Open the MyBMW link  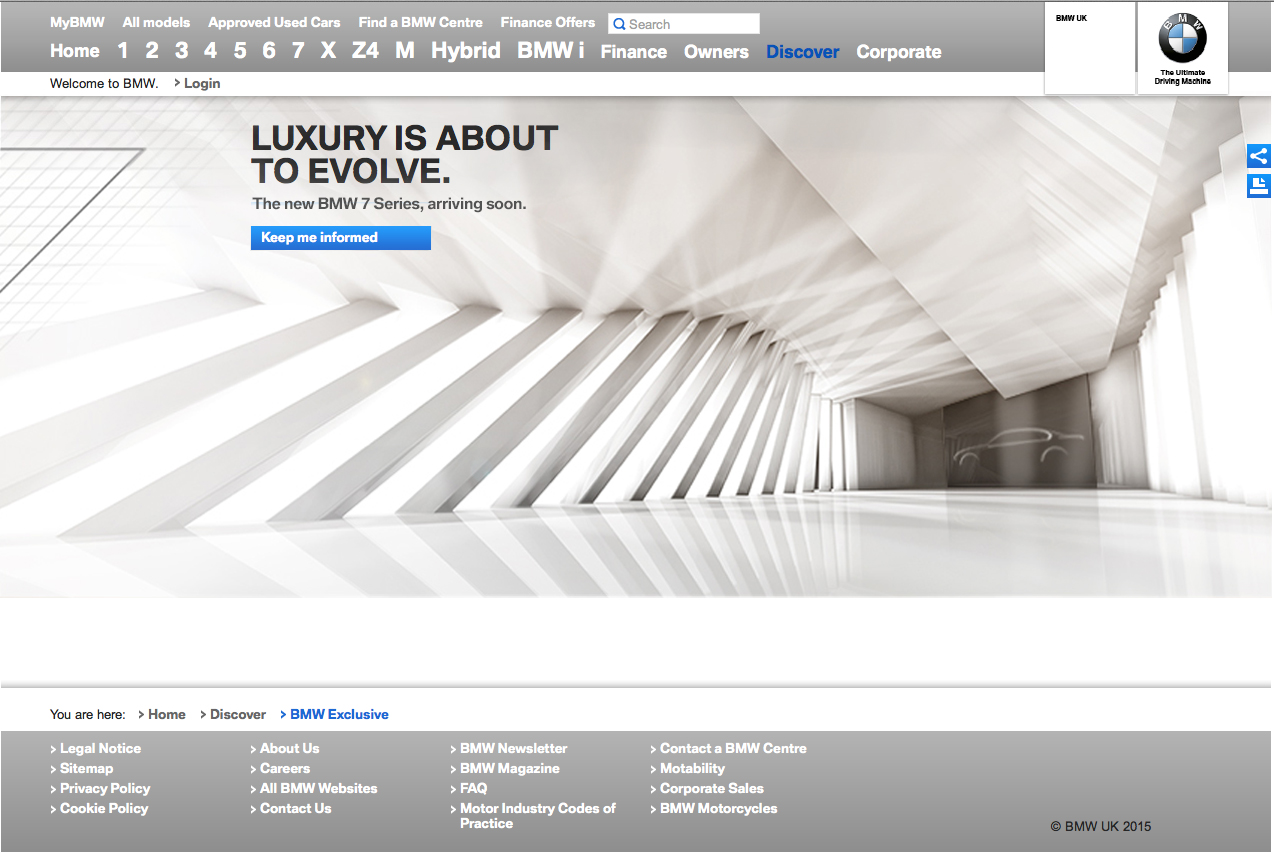77,22
